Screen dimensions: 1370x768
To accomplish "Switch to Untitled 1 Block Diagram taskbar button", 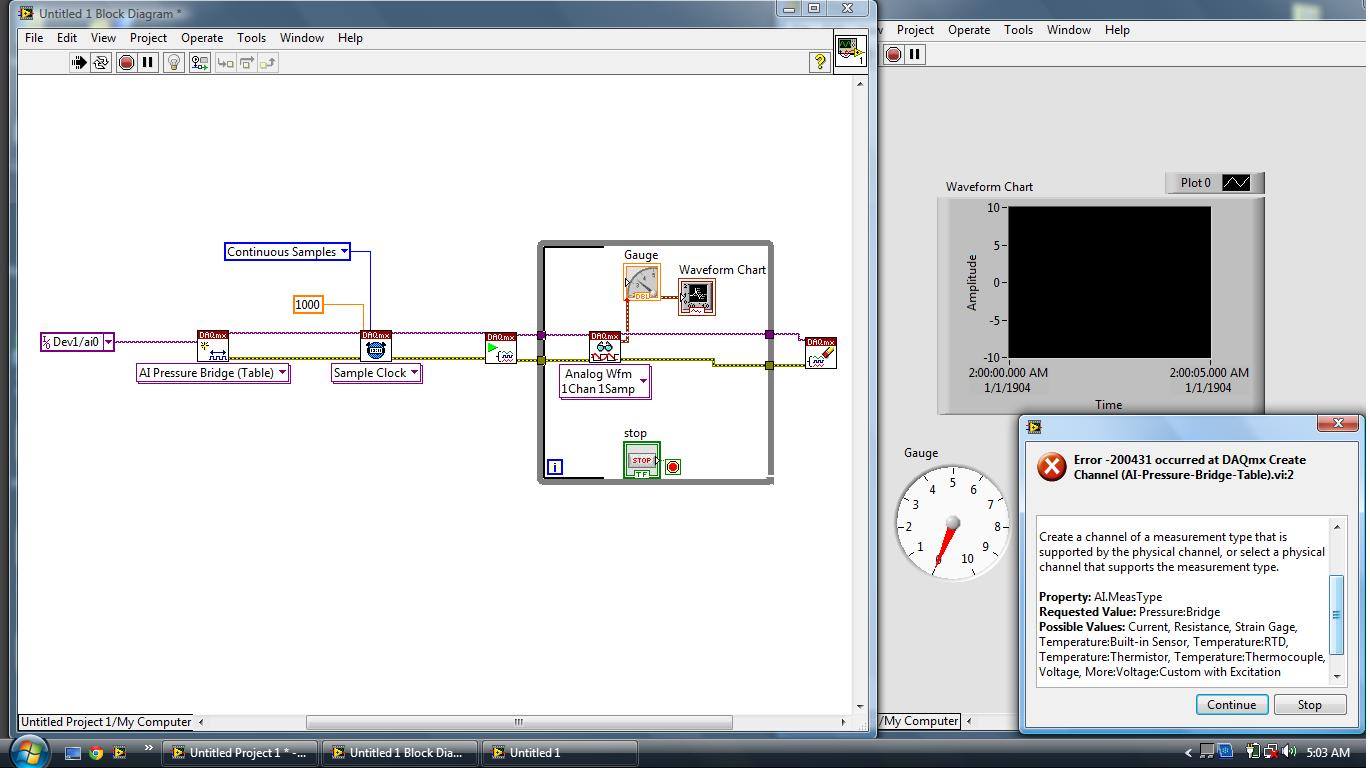I will tap(398, 753).
